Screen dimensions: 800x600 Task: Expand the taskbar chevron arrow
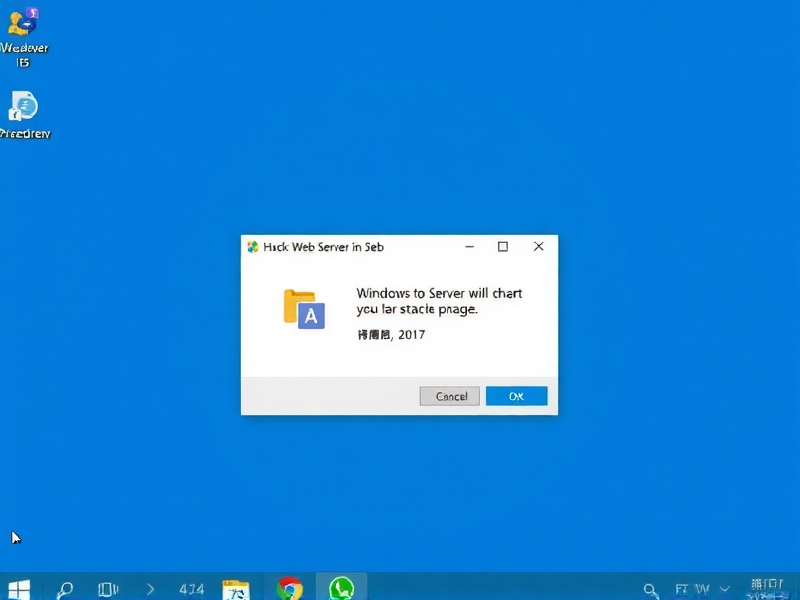pyautogui.click(x=151, y=589)
